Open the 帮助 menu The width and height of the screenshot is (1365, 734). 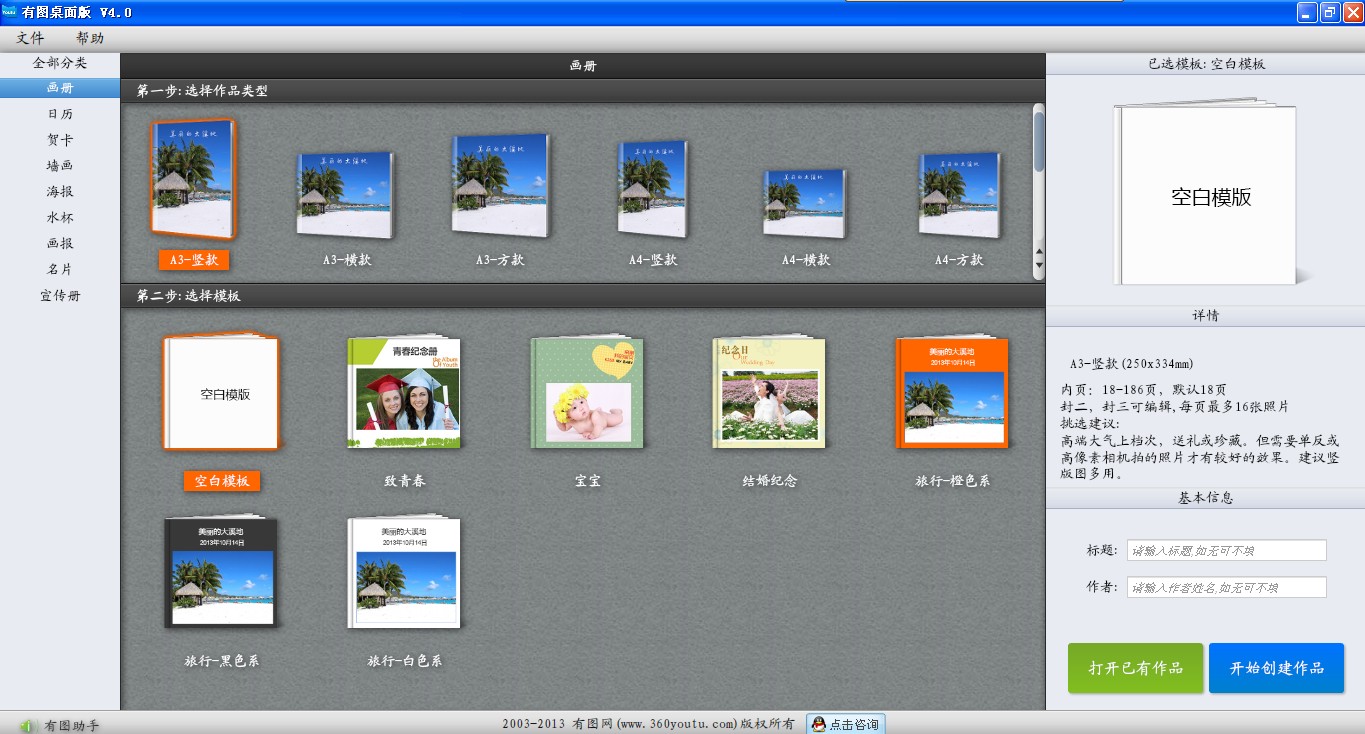(x=90, y=38)
